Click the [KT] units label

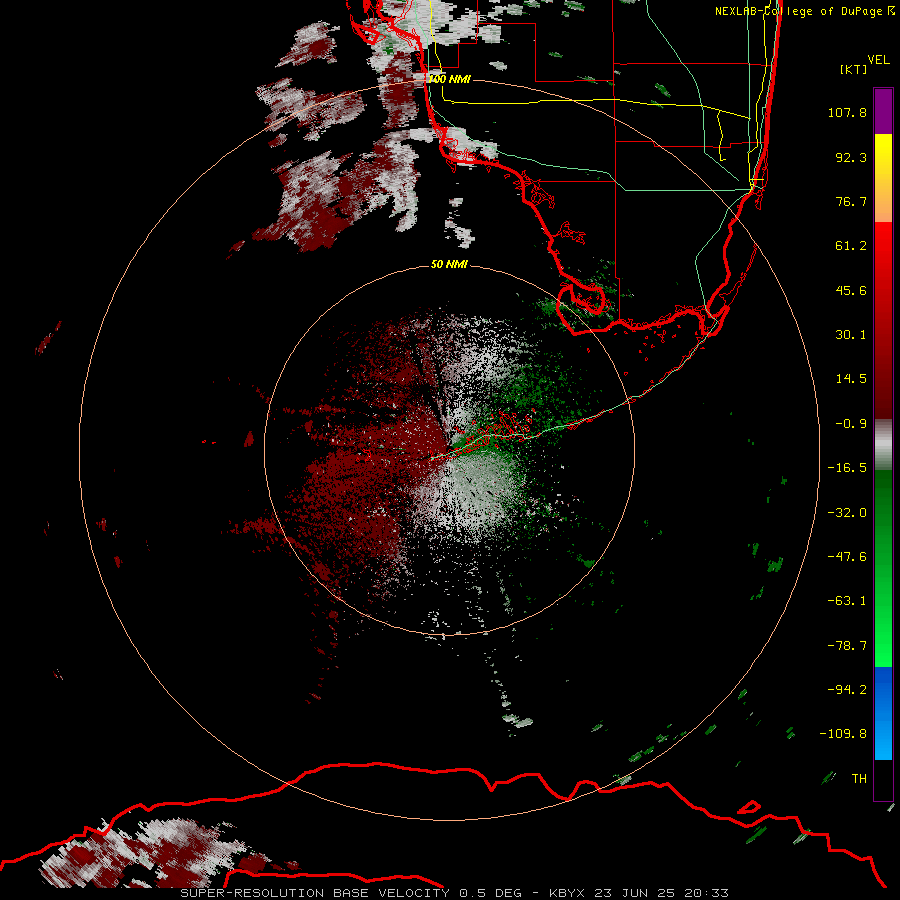coord(854,69)
